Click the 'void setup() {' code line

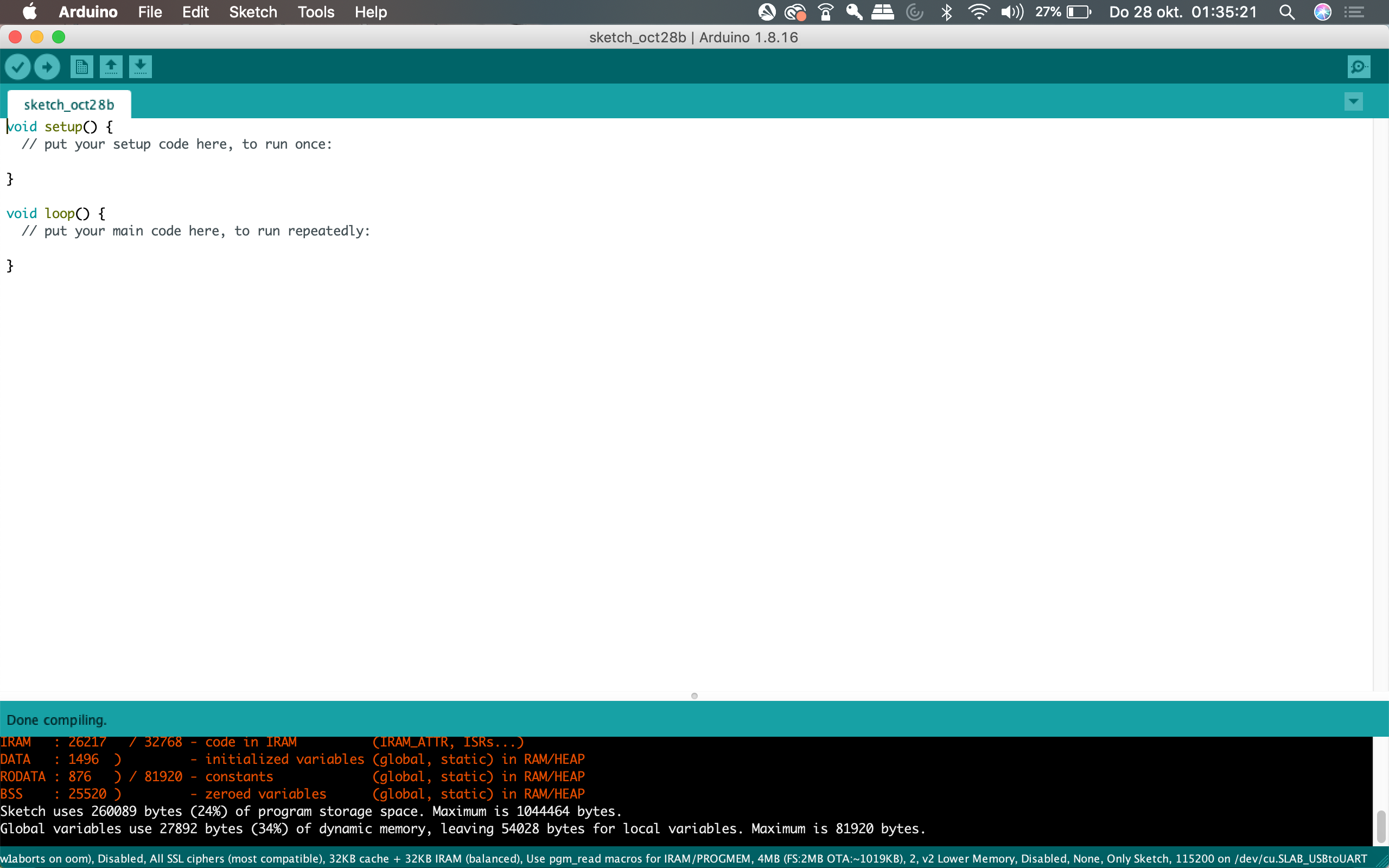coord(60,127)
